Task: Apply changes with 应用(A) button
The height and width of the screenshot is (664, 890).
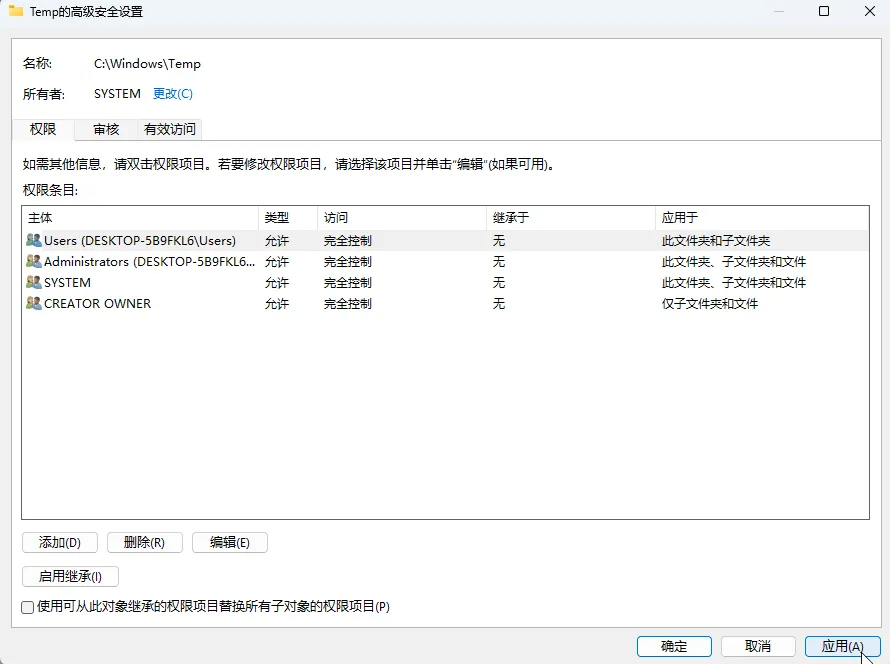Action: (842, 647)
